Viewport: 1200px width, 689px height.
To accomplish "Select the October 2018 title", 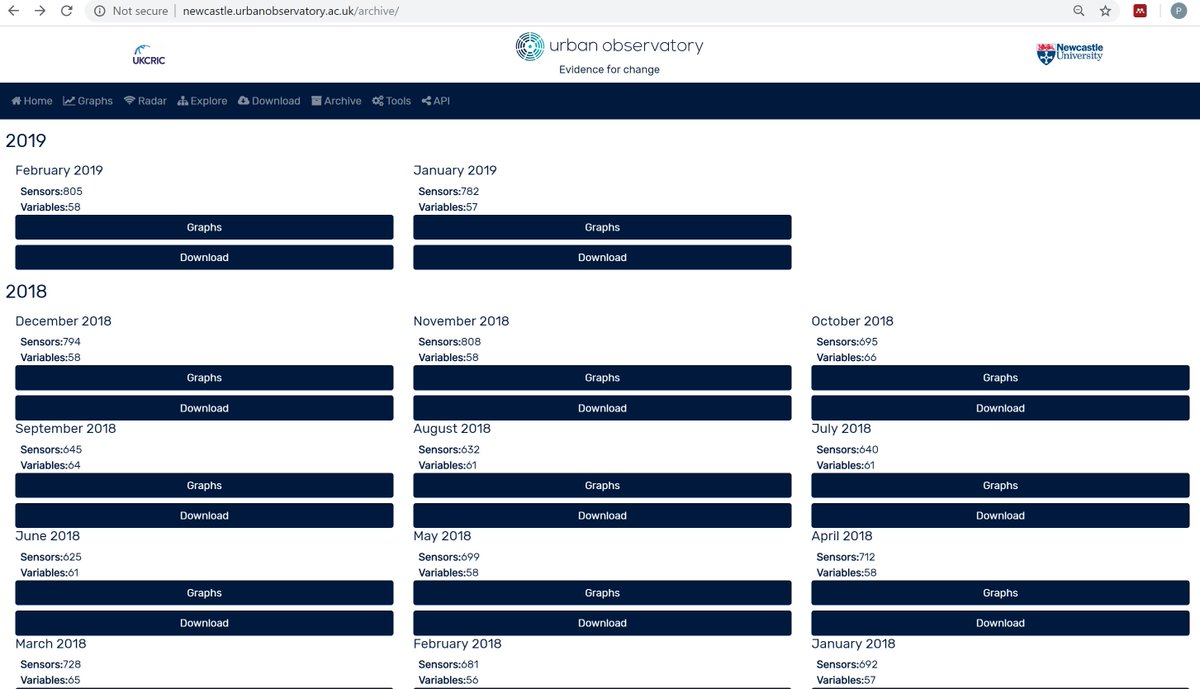I will point(852,321).
